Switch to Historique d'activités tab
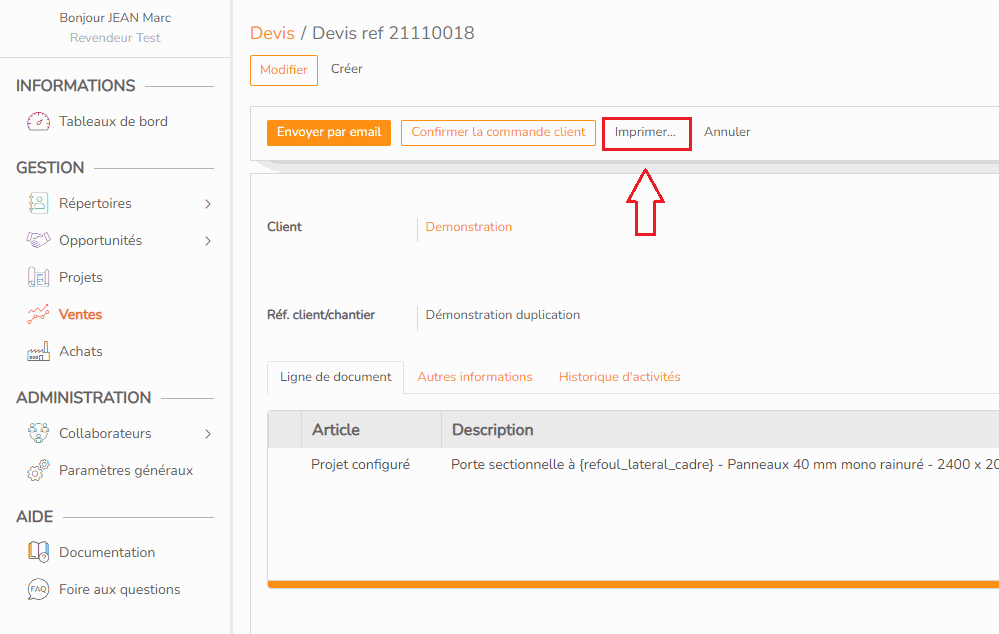This screenshot has width=999, height=634. (619, 377)
